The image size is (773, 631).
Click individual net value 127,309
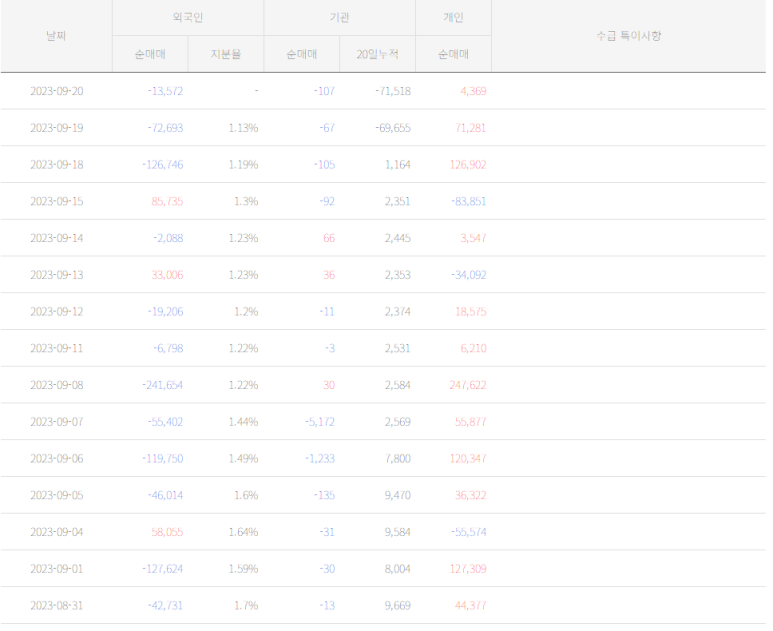click(468, 569)
